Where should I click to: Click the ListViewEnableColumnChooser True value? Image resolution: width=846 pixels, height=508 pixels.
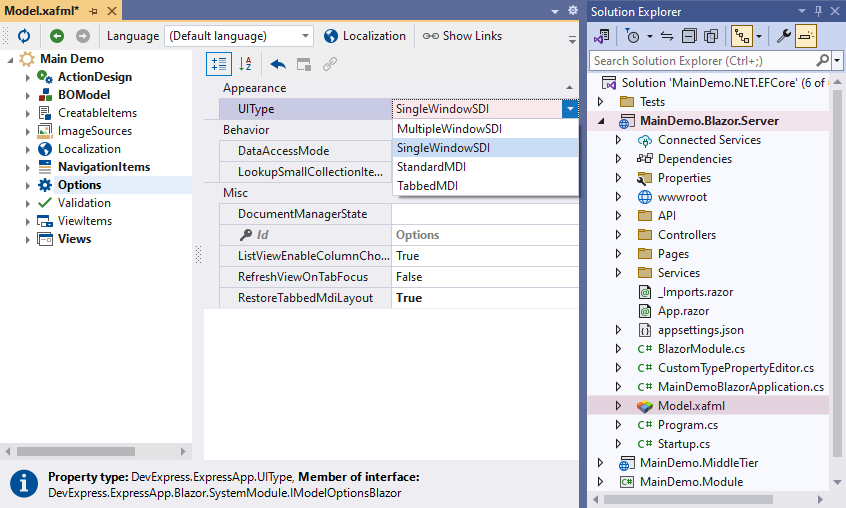coord(485,256)
